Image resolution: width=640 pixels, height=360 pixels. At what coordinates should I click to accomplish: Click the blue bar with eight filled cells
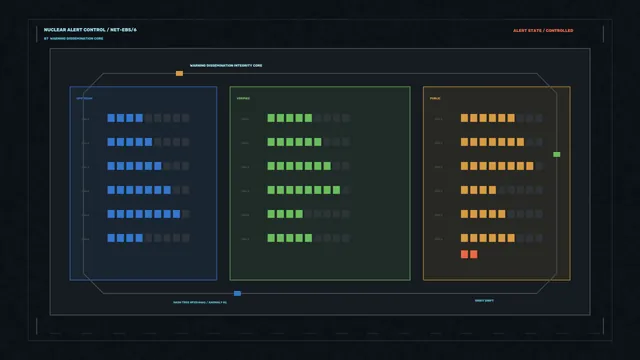pos(148,214)
